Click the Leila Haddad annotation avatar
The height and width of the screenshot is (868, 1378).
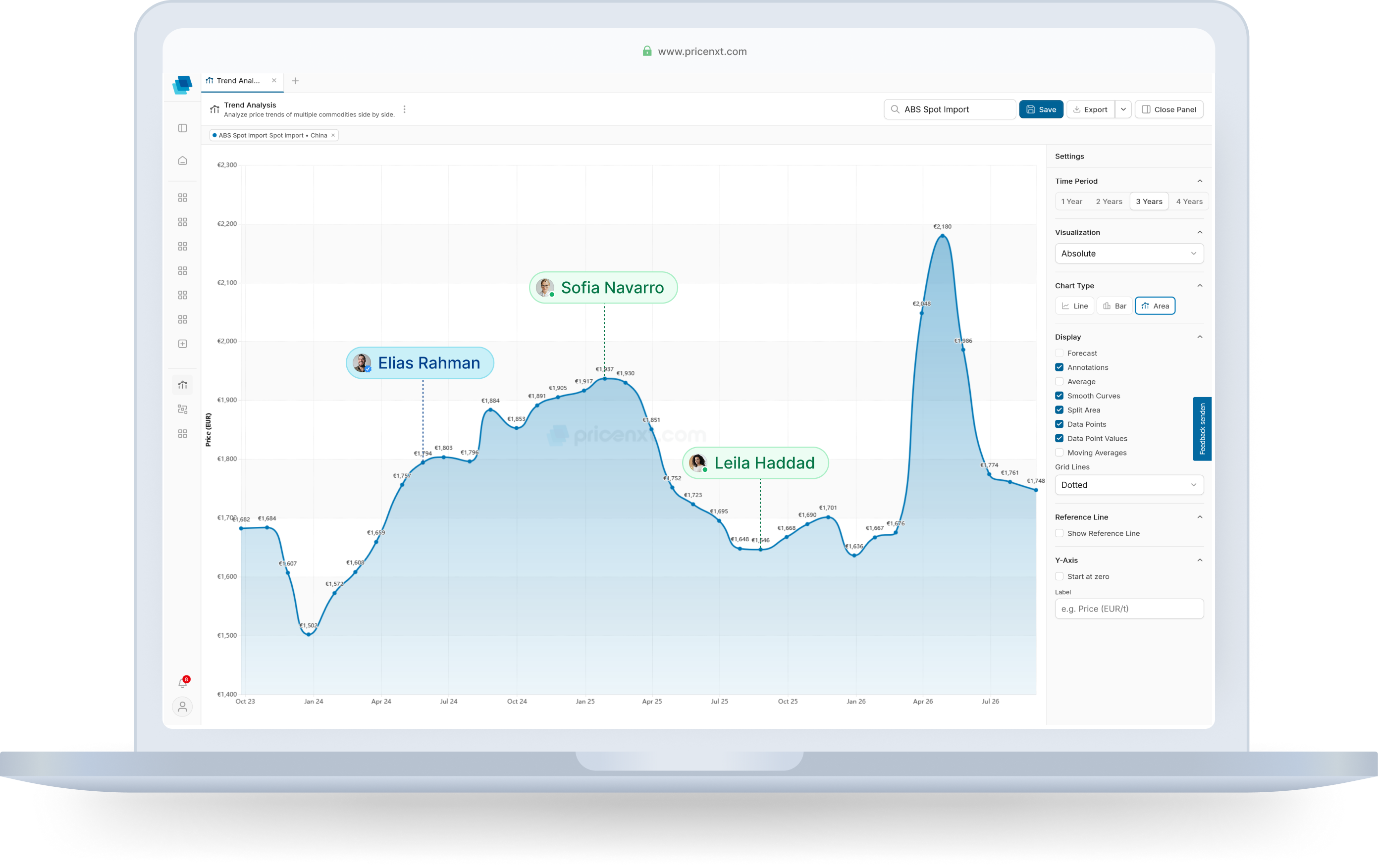point(697,462)
